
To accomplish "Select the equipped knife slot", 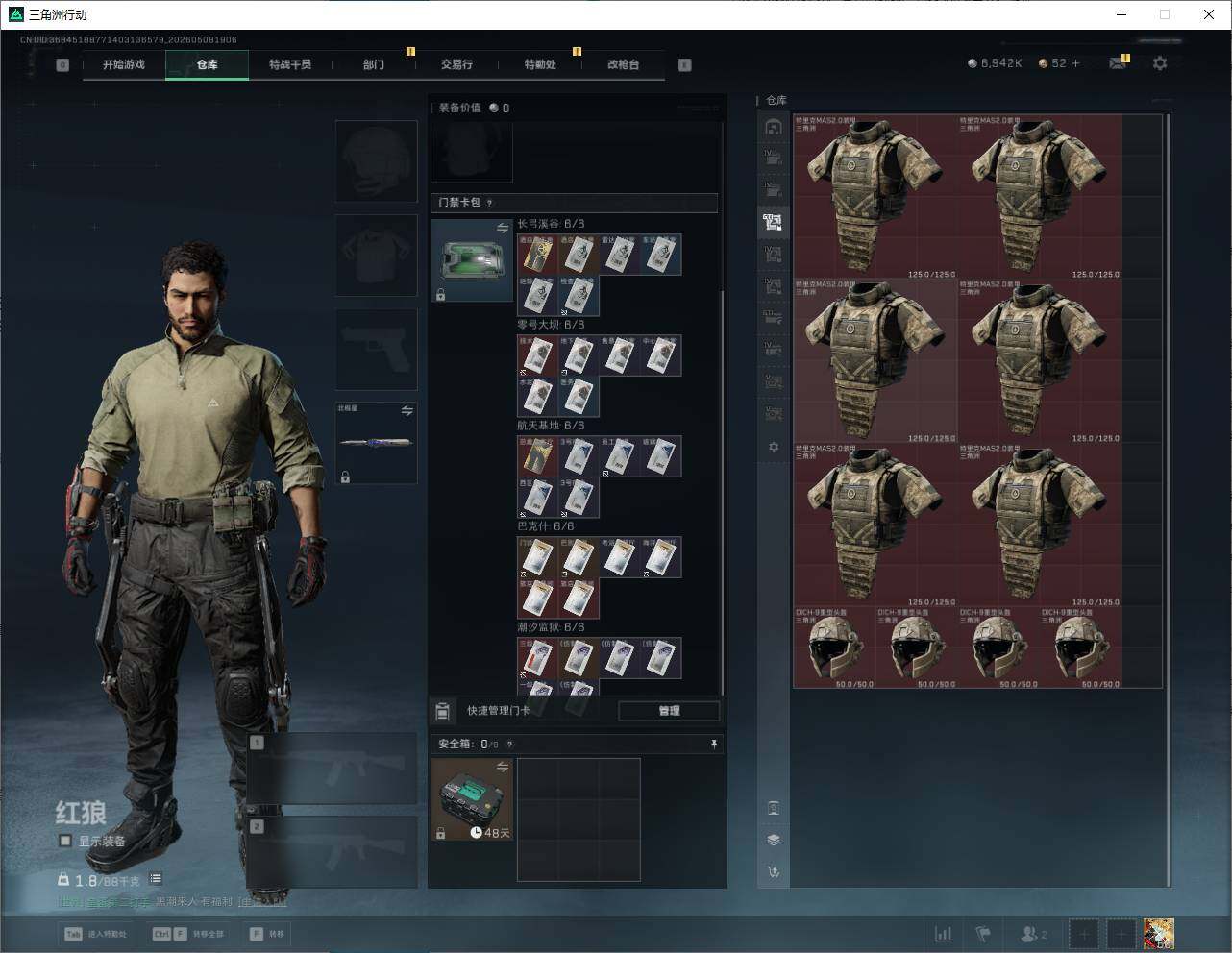I will 377,443.
